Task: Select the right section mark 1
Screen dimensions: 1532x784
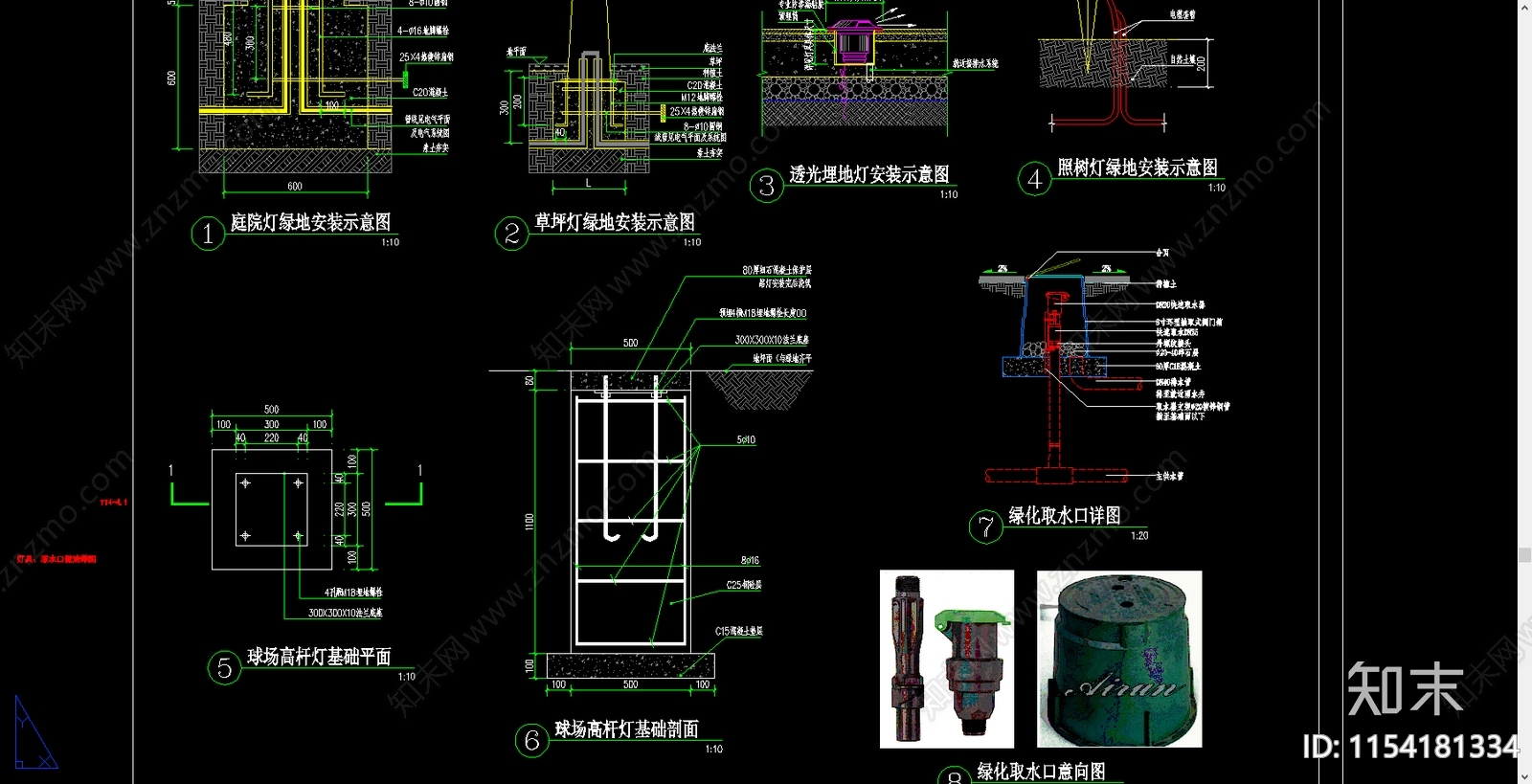Action: tap(419, 470)
